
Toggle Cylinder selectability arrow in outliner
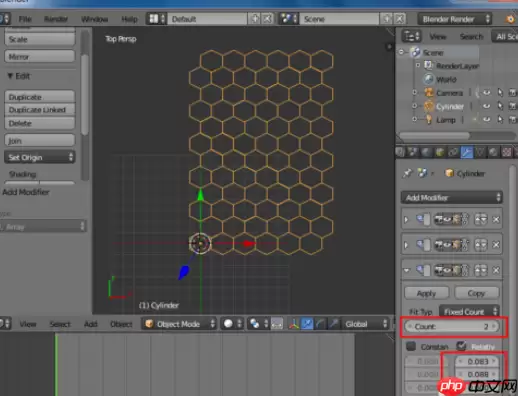pos(500,106)
